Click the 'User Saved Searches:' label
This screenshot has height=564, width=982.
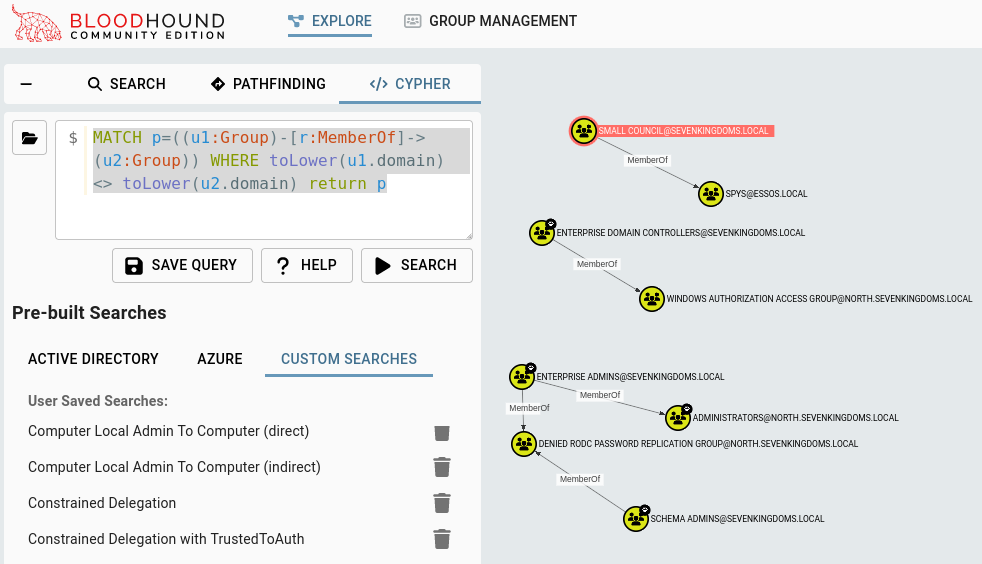98,401
